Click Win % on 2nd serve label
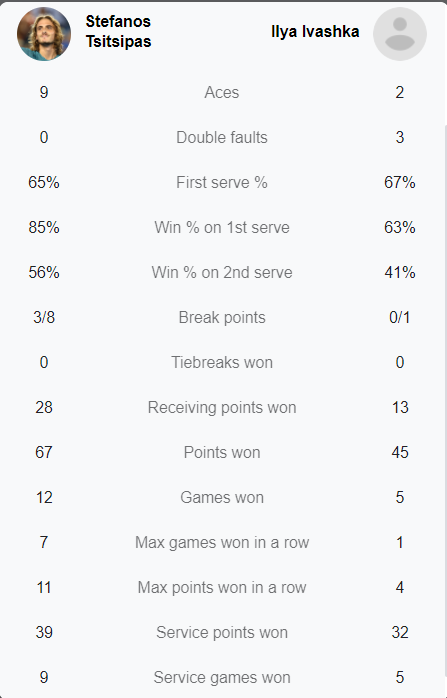The image size is (447, 698). click(222, 272)
